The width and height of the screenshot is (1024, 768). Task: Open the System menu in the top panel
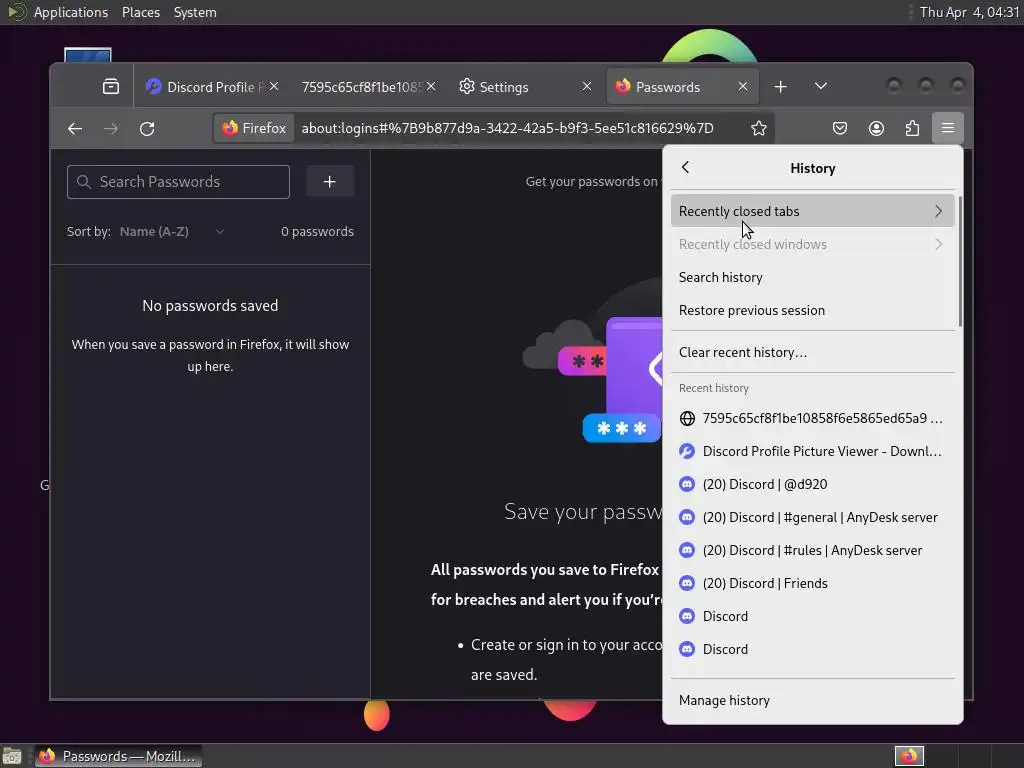tap(195, 12)
